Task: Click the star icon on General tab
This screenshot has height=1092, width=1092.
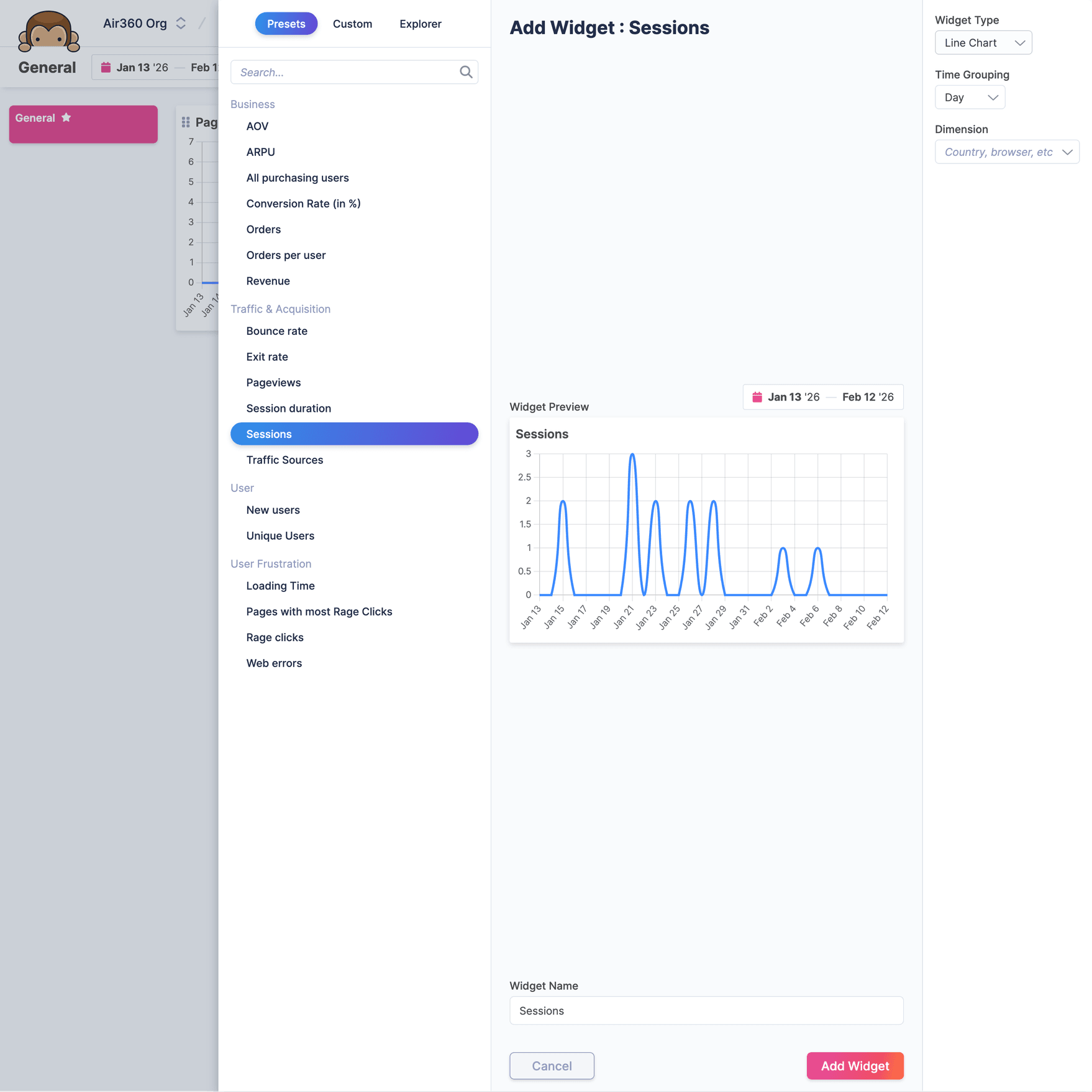Action: pos(66,117)
